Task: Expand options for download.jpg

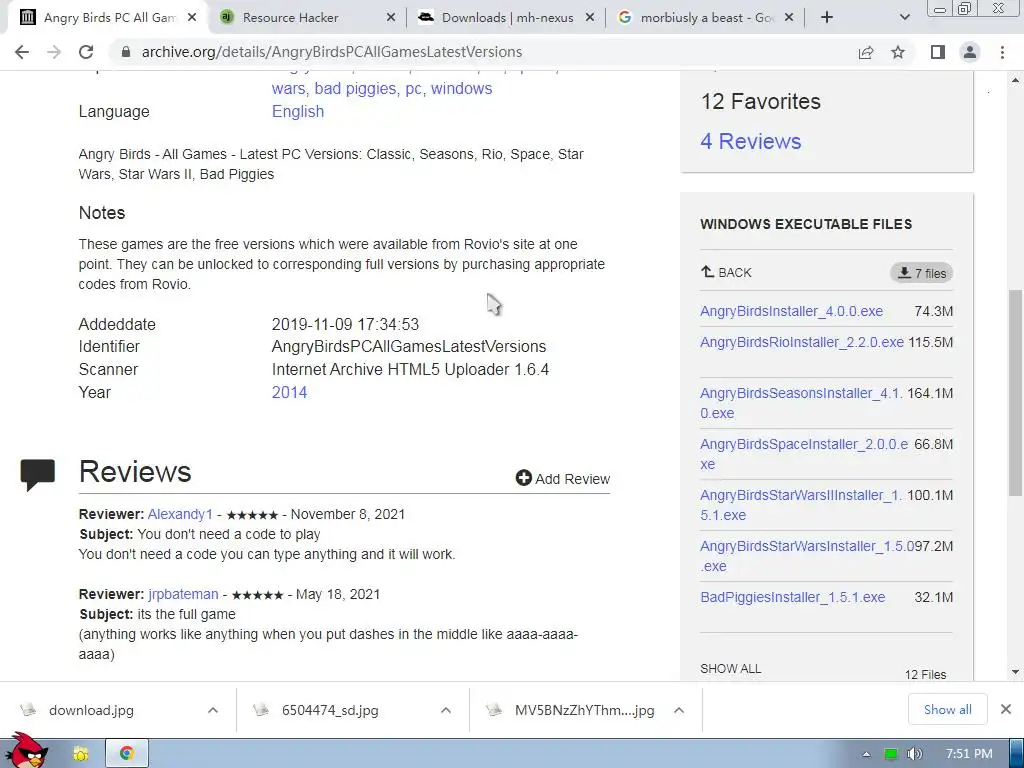Action: tap(213, 711)
